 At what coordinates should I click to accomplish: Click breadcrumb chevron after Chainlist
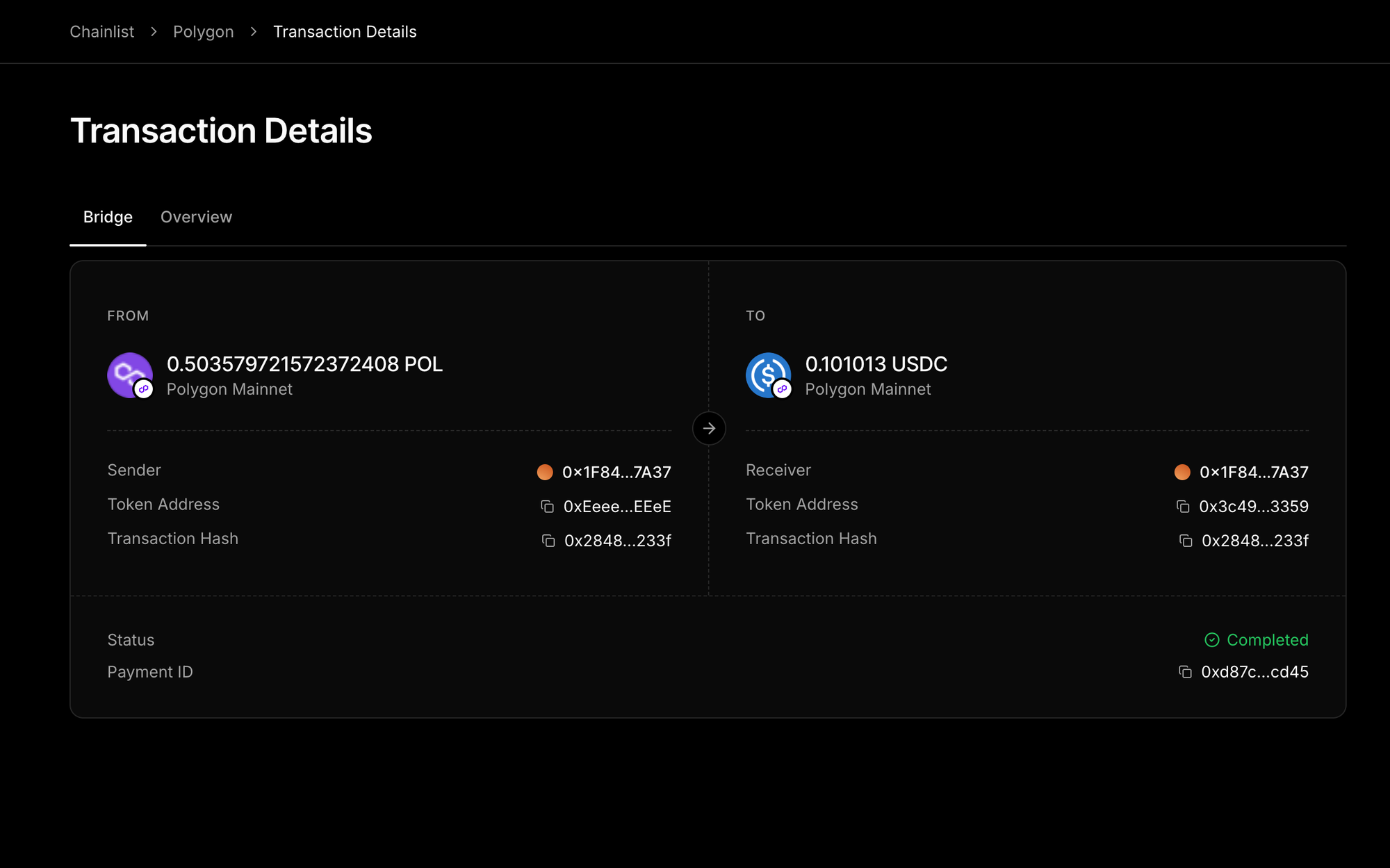click(154, 32)
